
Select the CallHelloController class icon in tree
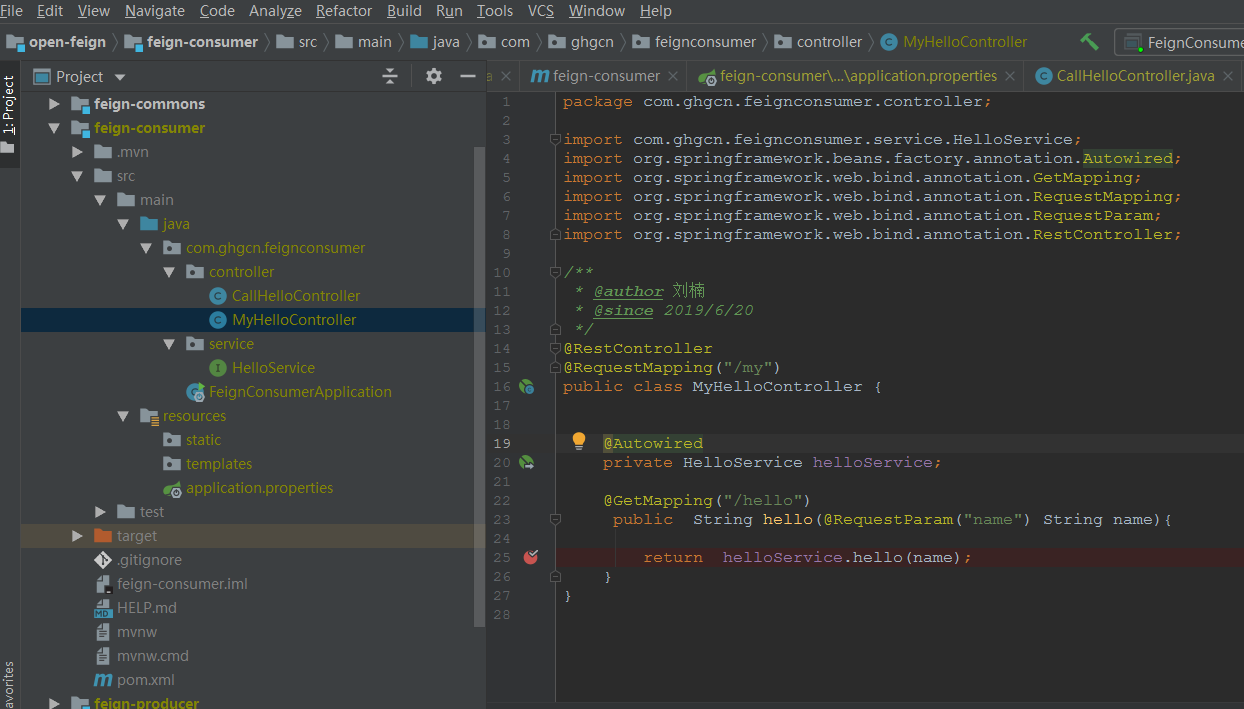(x=217, y=296)
